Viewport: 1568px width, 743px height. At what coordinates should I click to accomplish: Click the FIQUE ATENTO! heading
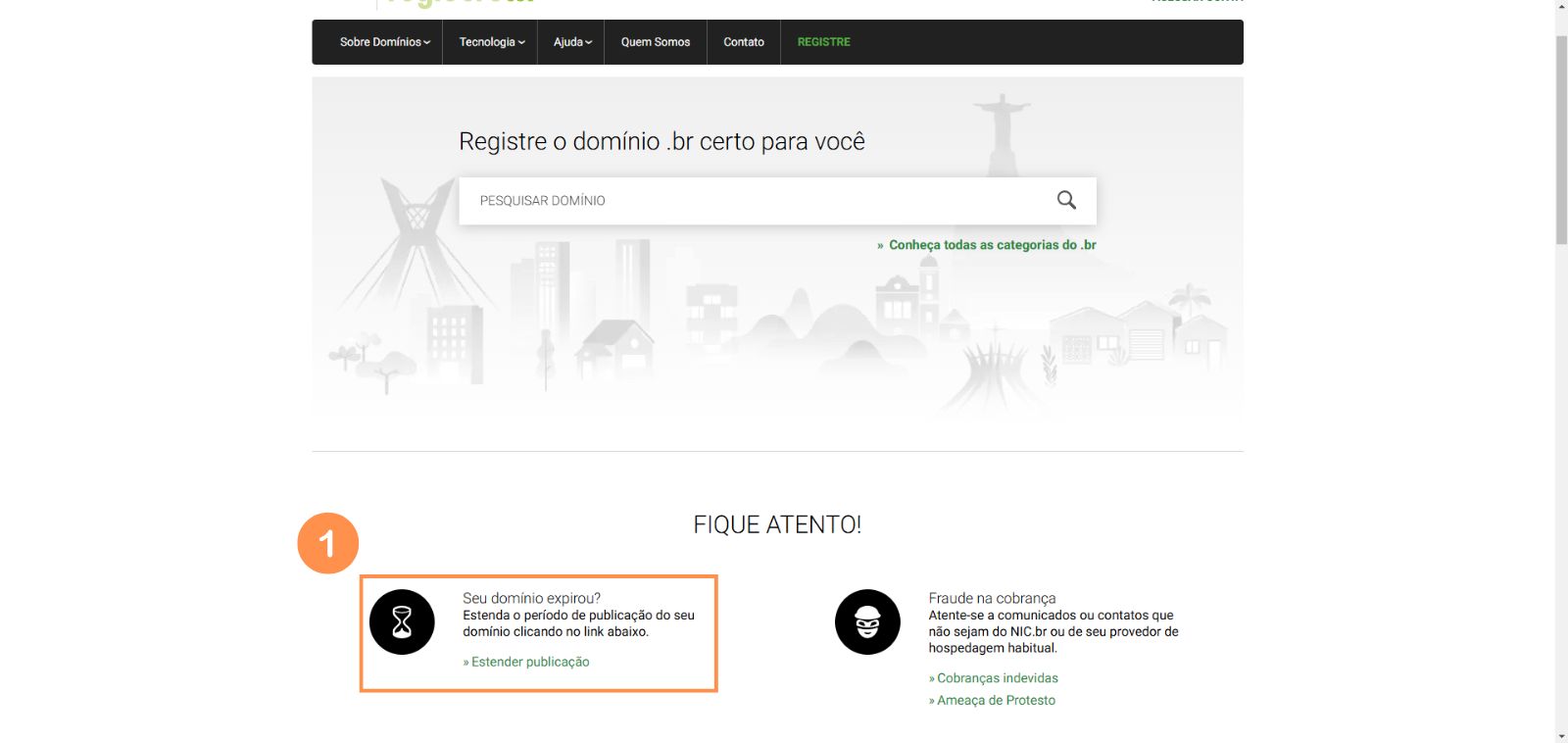tap(777, 524)
